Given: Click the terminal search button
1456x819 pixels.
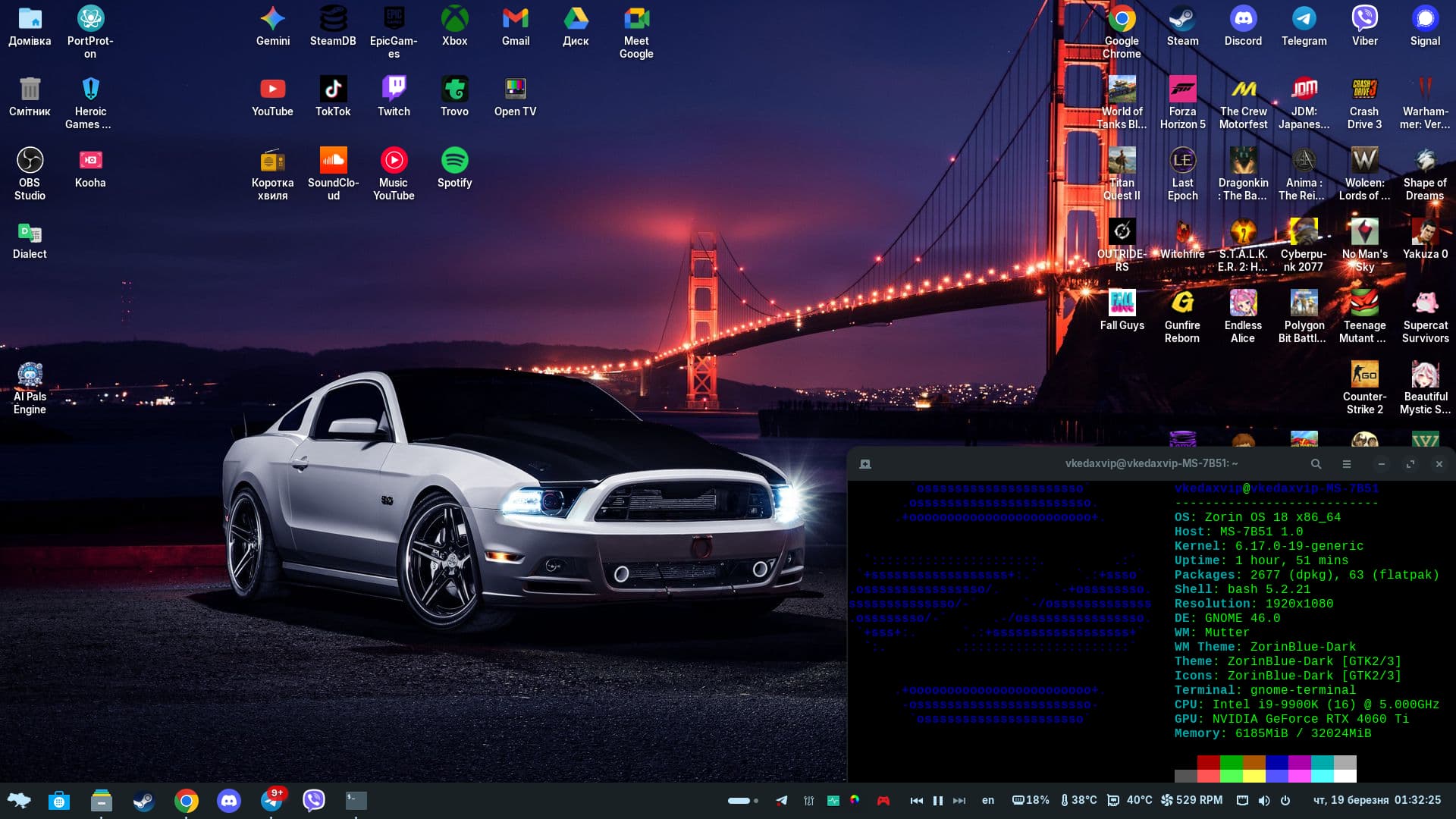Looking at the screenshot, I should [1316, 464].
